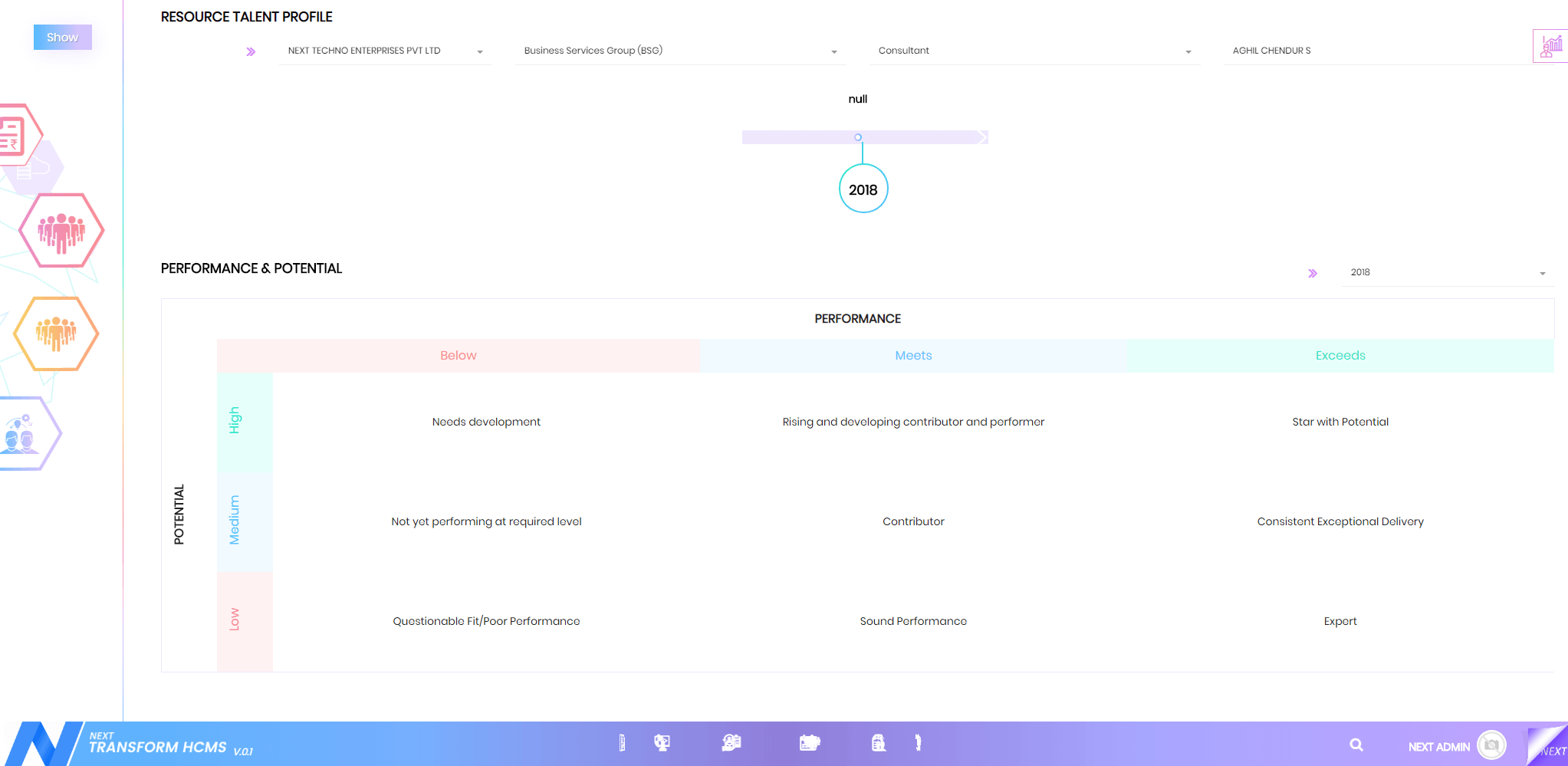Click the 2018 circle on the timeline
Viewport: 1568px width, 766px height.
coord(863,189)
